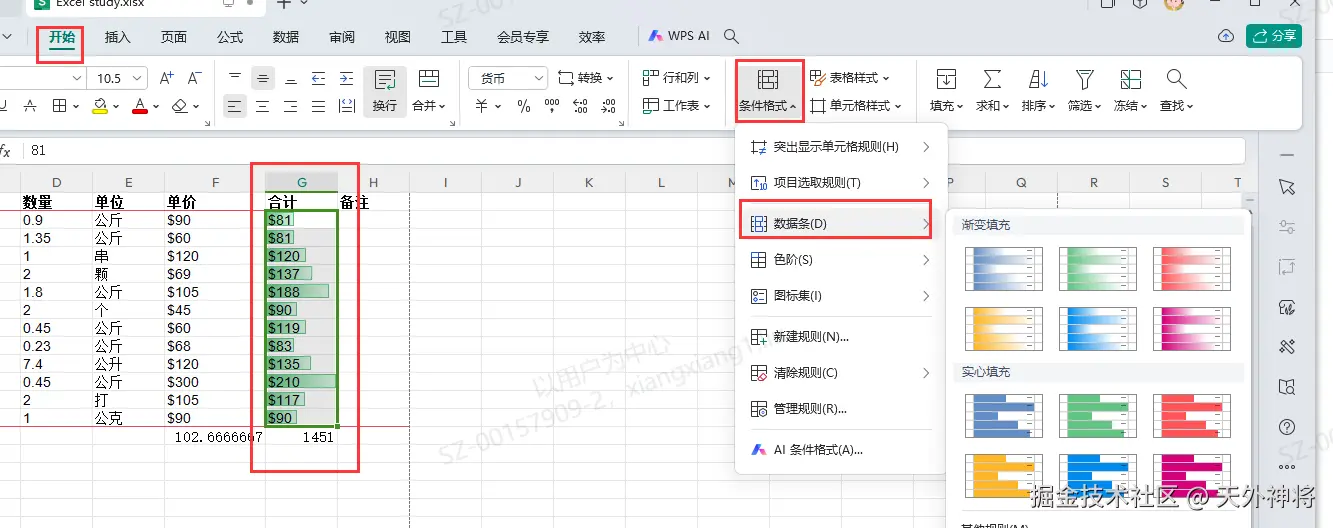
Task: Click the 条件格式 conditional formatting button
Action: (x=768, y=91)
